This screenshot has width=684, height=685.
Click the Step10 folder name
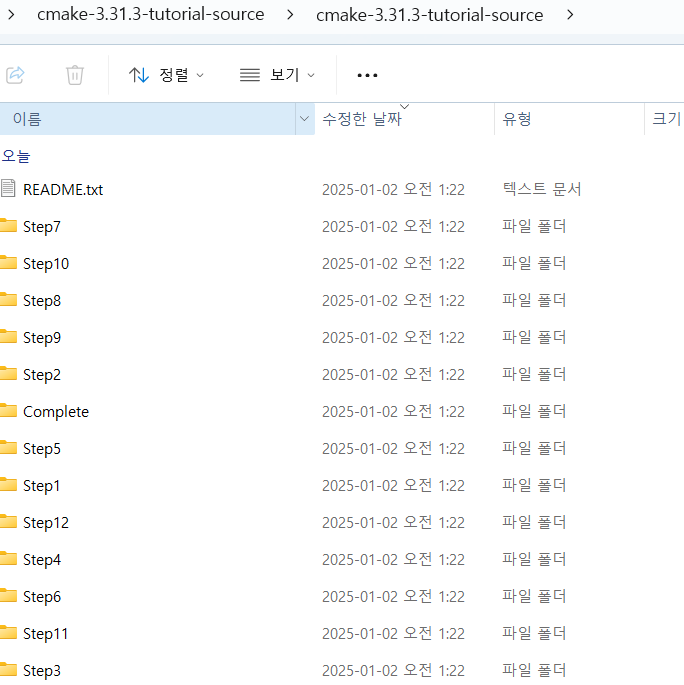pyautogui.click(x=46, y=263)
